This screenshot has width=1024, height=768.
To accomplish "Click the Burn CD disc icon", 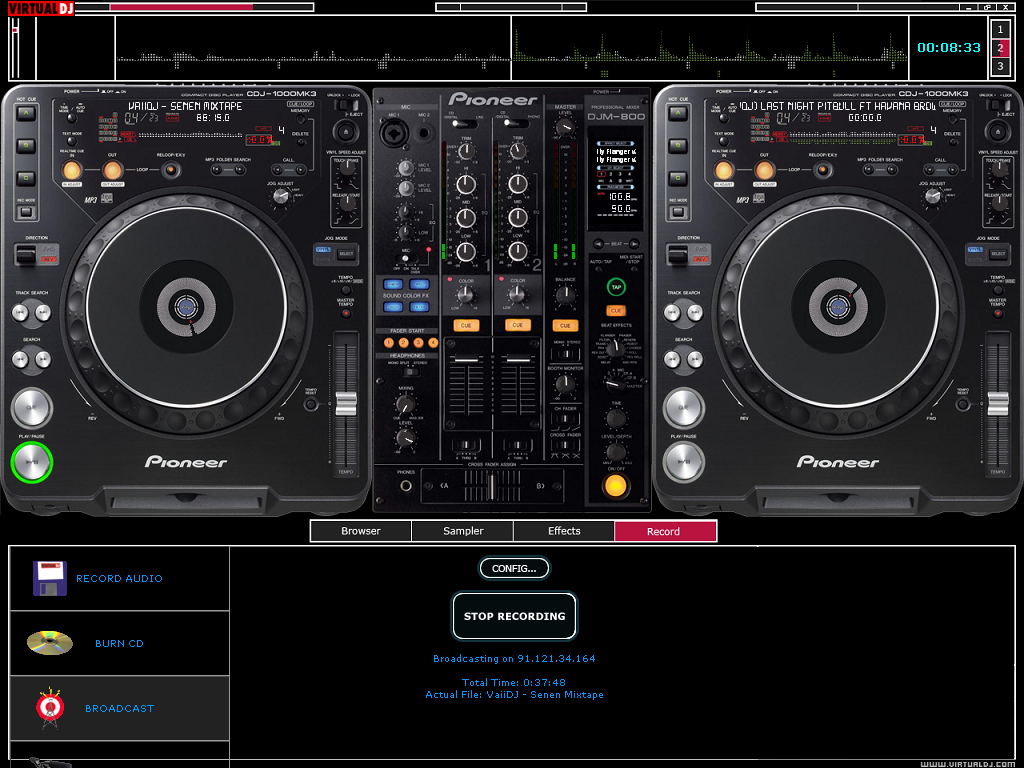I will pos(48,643).
